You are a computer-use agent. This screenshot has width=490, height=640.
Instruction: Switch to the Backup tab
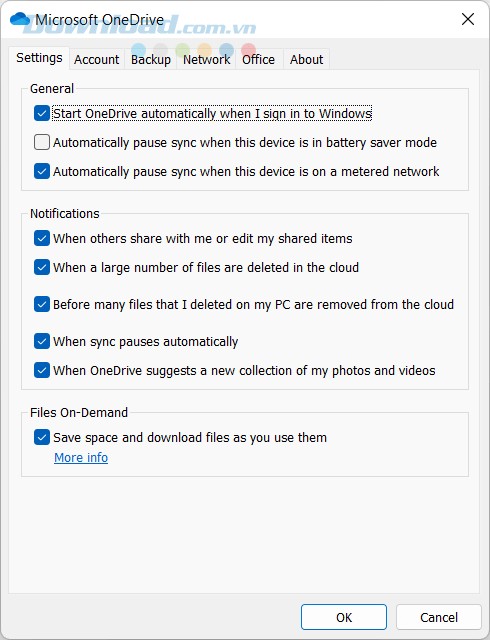click(151, 60)
